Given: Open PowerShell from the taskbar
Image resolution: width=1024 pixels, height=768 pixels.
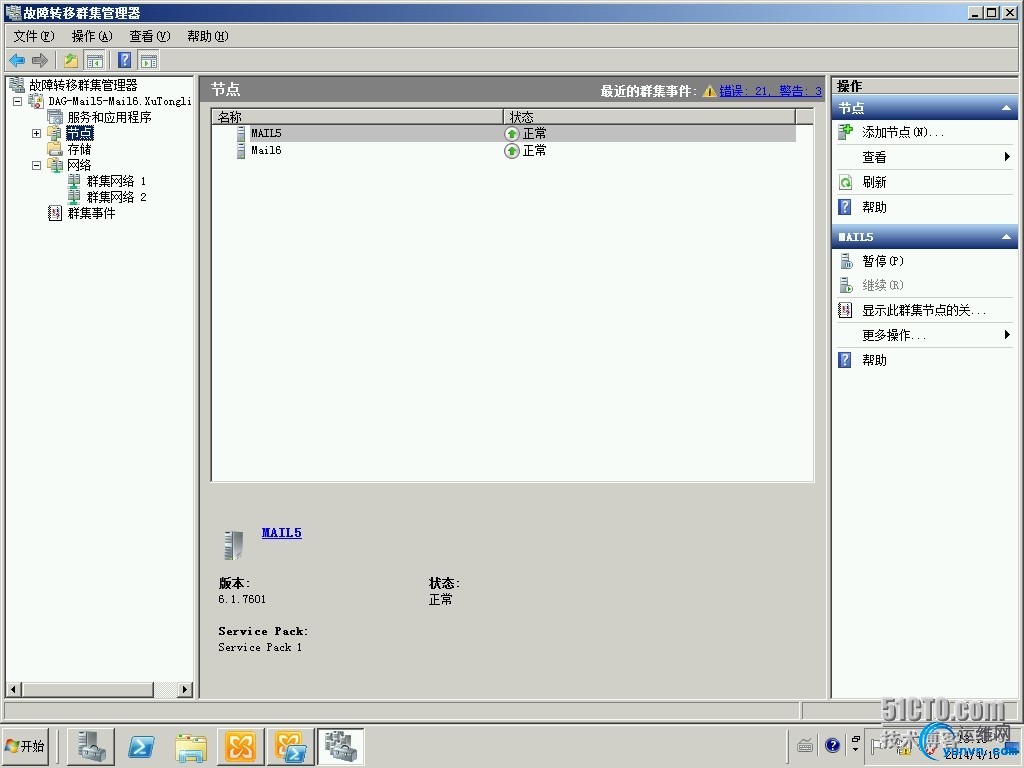Looking at the screenshot, I should (141, 746).
